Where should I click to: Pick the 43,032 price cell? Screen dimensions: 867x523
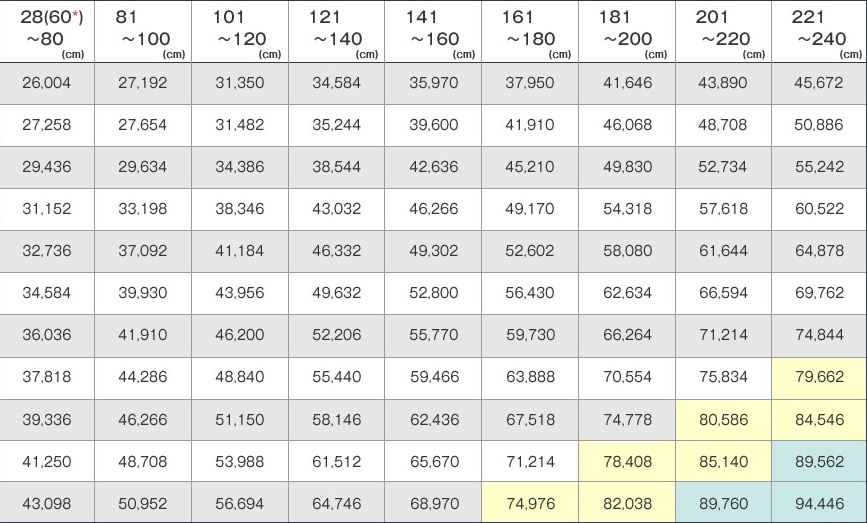pyautogui.click(x=336, y=209)
